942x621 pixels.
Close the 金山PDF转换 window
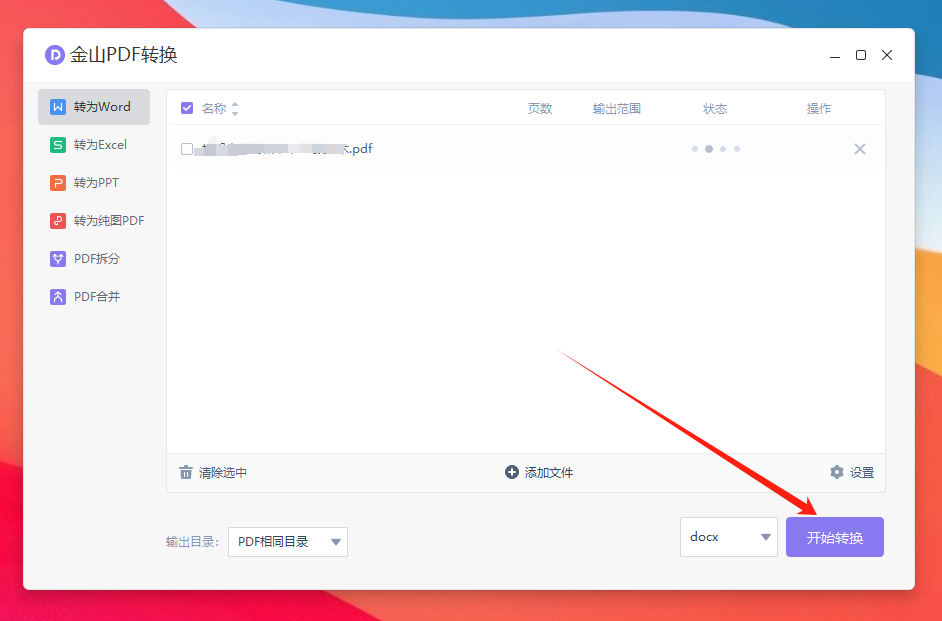click(x=887, y=55)
